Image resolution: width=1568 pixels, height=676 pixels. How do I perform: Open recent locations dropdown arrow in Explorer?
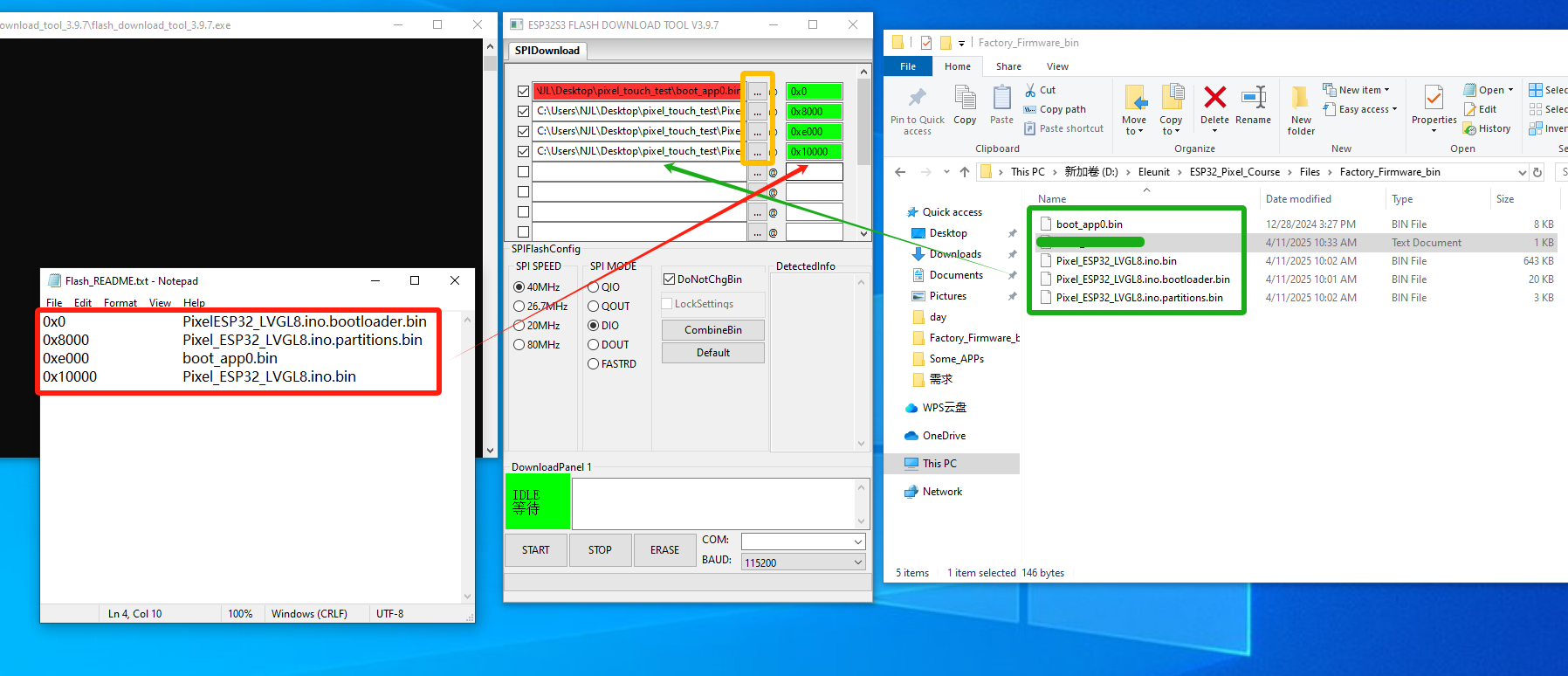pyautogui.click(x=946, y=172)
